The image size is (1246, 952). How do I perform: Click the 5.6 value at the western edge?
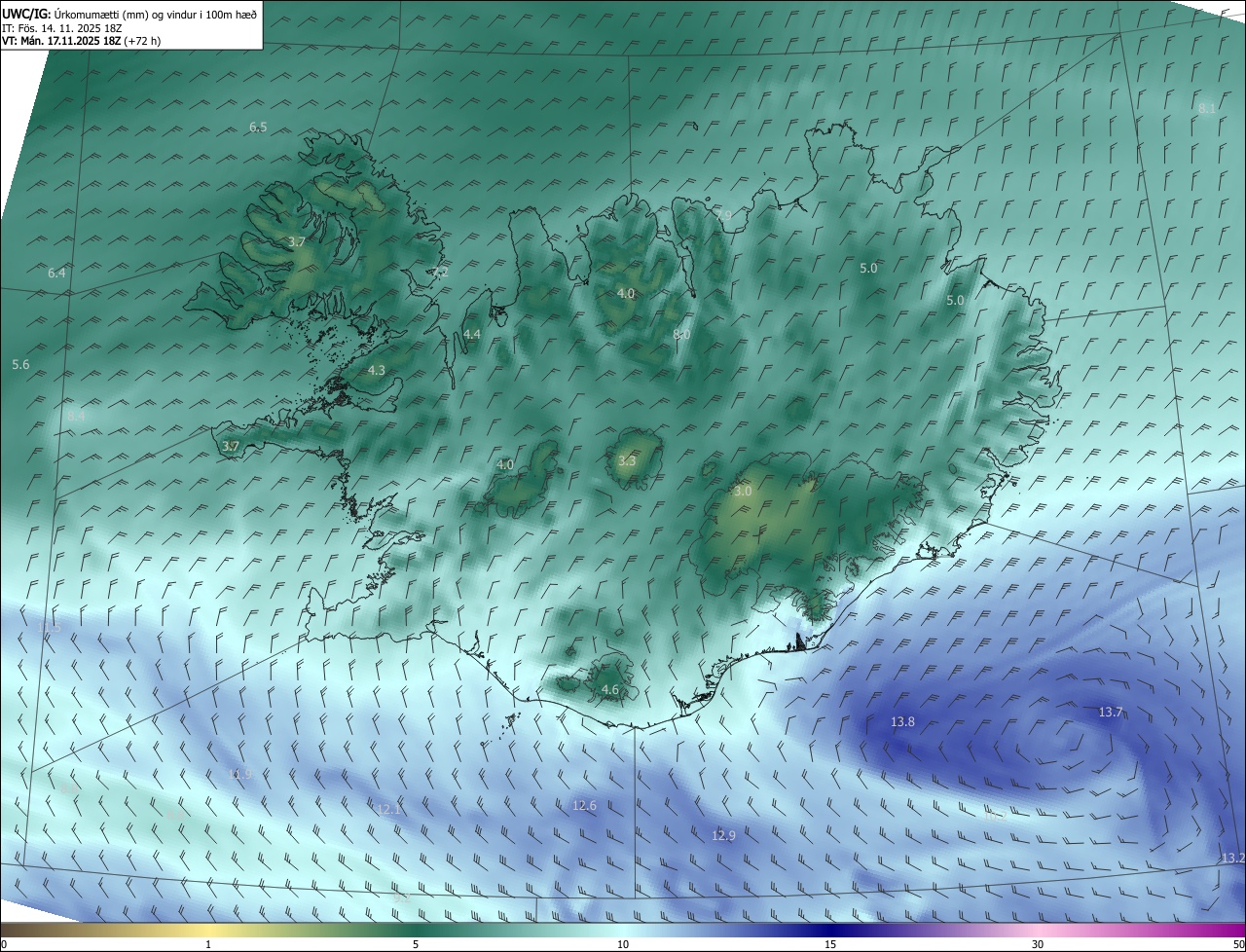(x=21, y=365)
